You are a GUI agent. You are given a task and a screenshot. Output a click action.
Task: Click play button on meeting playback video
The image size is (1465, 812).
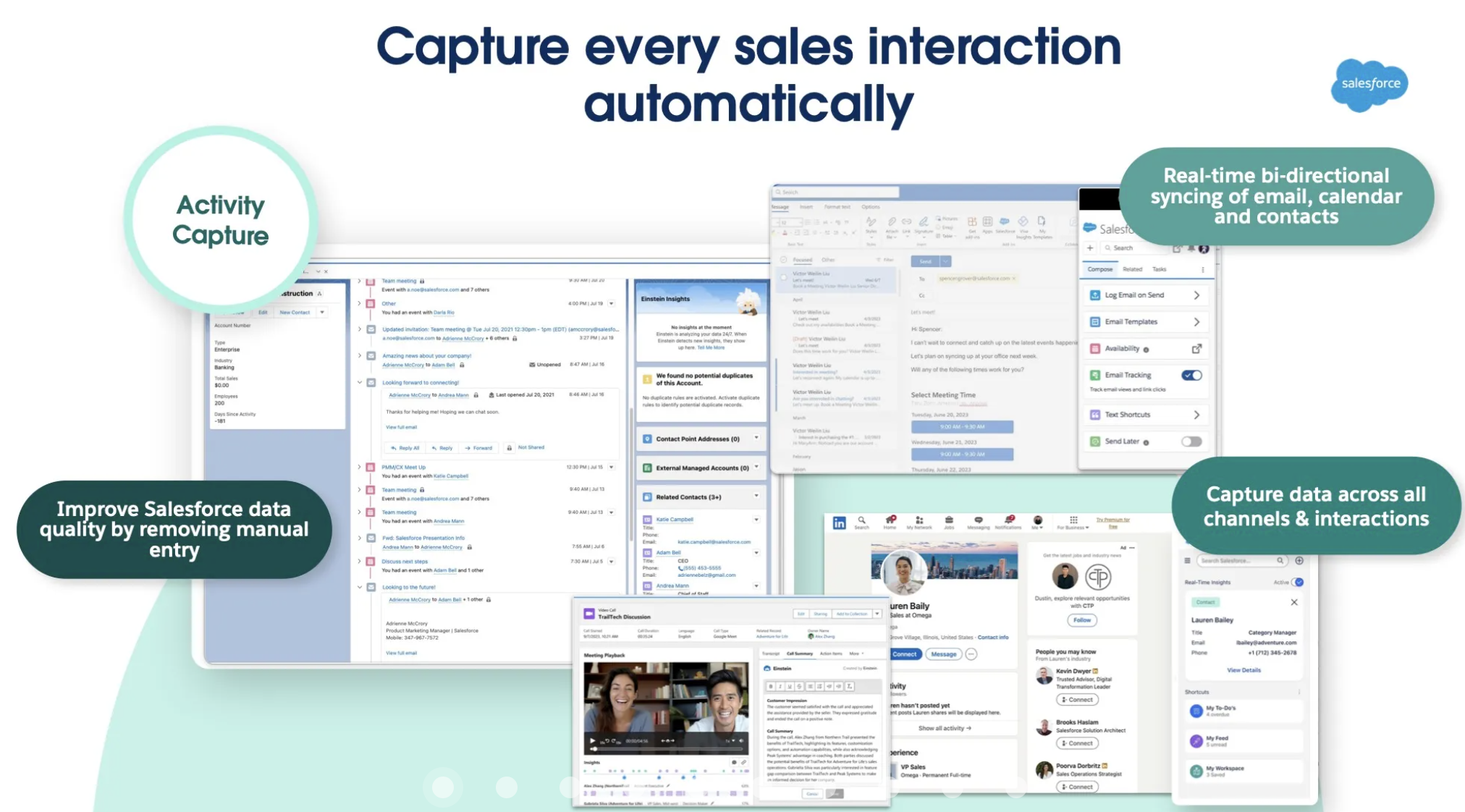(x=592, y=741)
